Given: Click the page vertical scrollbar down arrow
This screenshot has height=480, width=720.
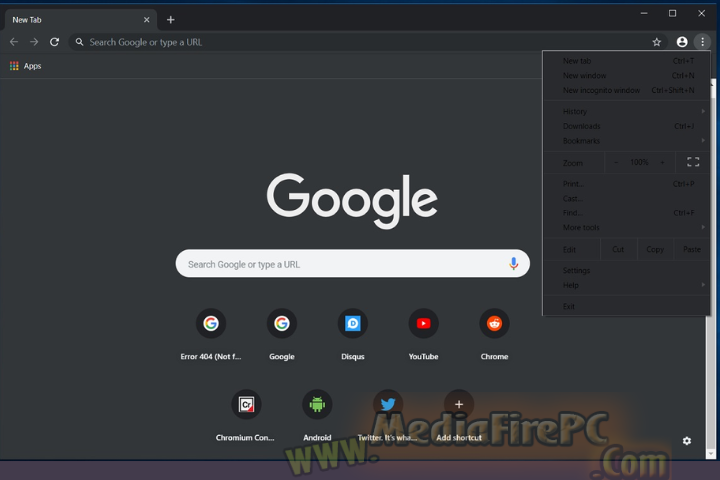Looking at the screenshot, I should (x=711, y=454).
